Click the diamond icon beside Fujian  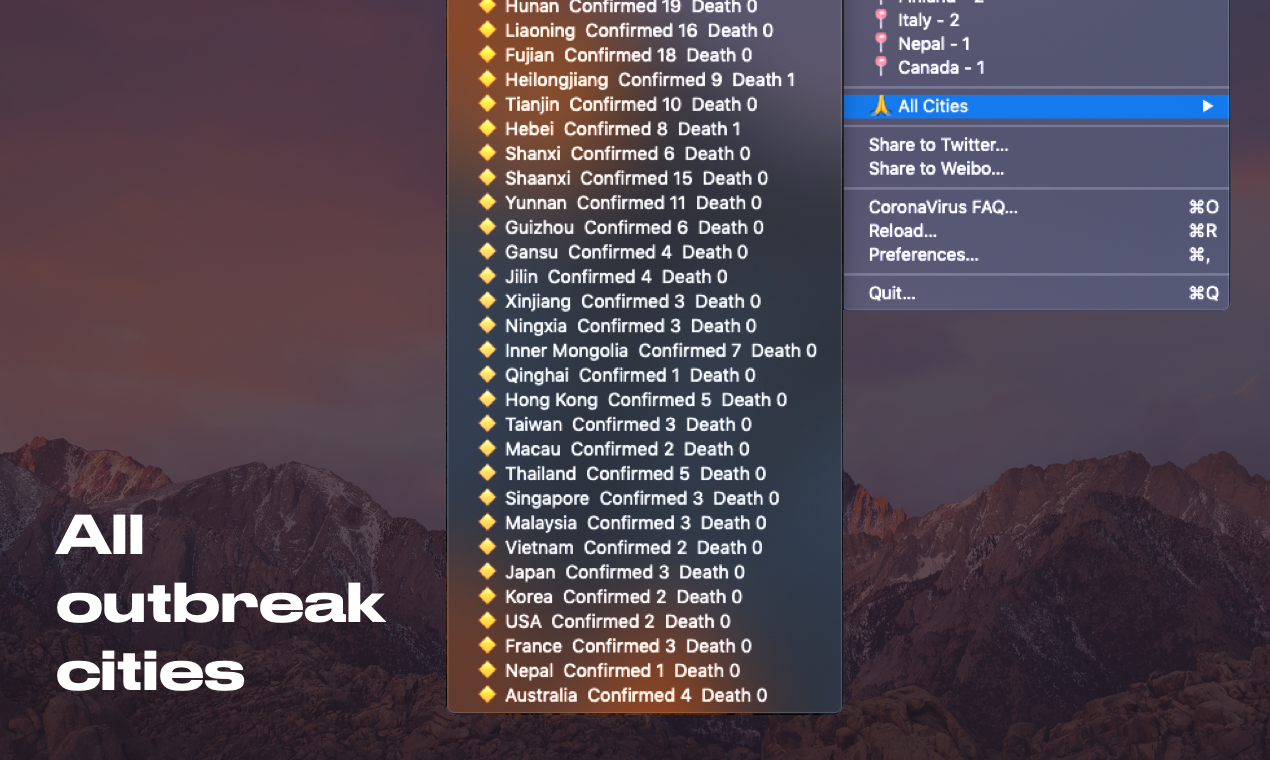[x=487, y=54]
